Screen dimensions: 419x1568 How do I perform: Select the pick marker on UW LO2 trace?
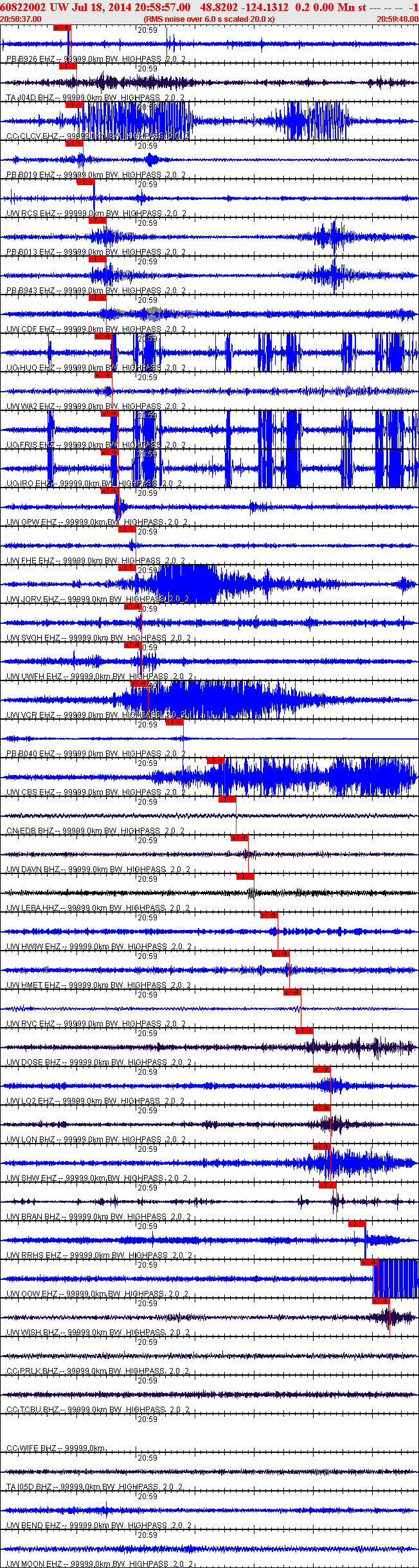click(322, 1070)
